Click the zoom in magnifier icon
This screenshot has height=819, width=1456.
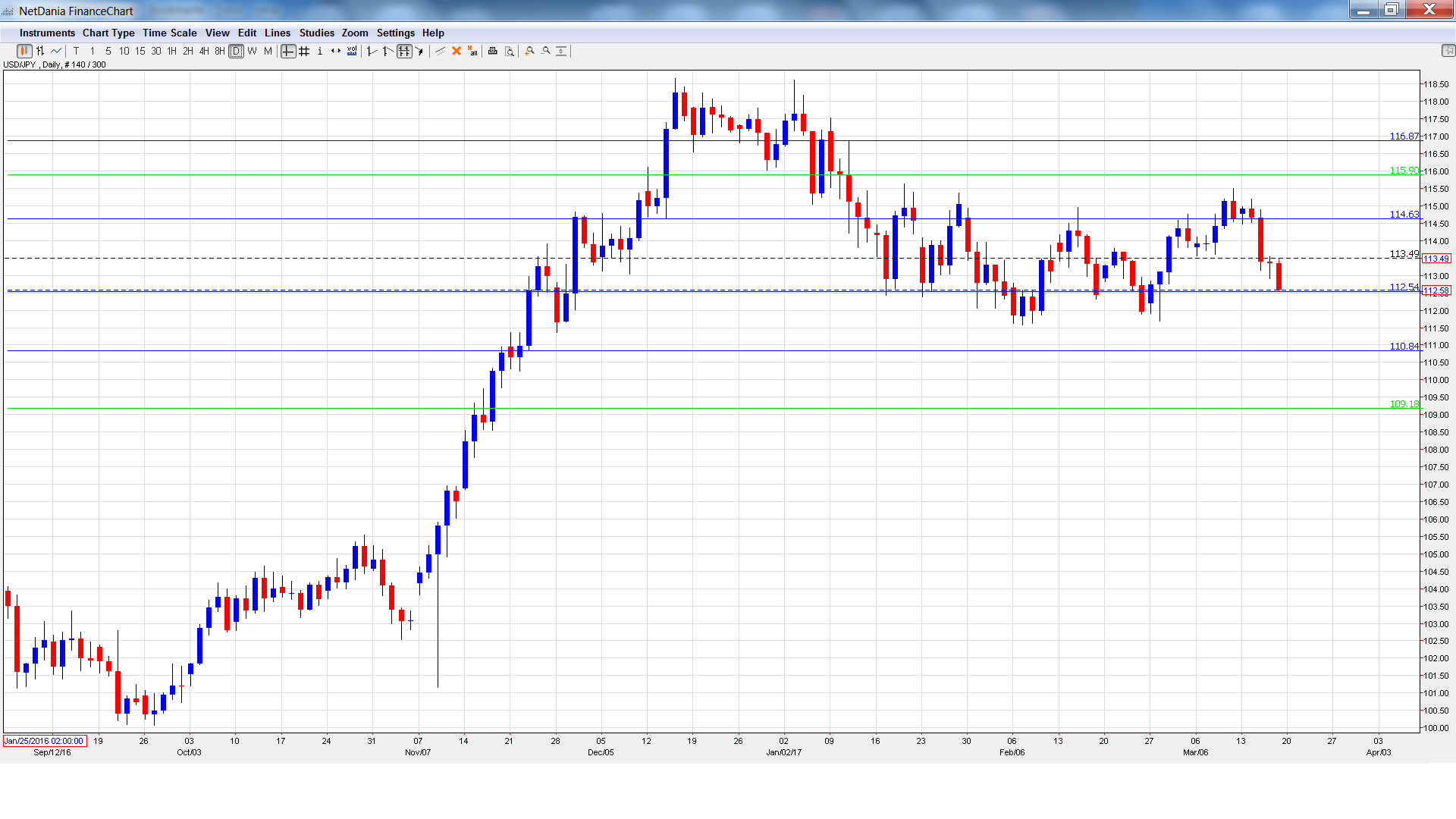pyautogui.click(x=530, y=51)
